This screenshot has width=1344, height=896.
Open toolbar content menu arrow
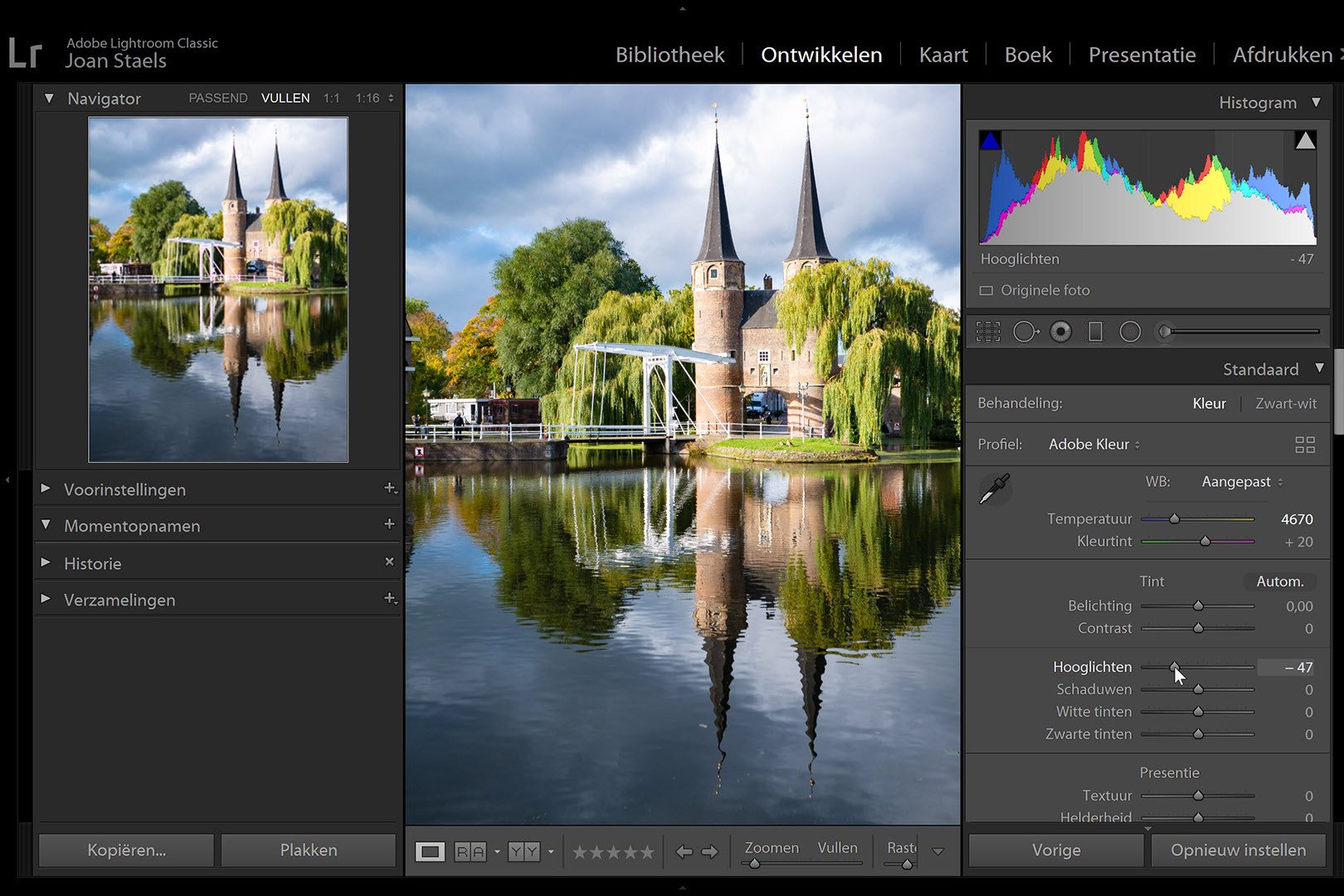pyautogui.click(x=938, y=851)
